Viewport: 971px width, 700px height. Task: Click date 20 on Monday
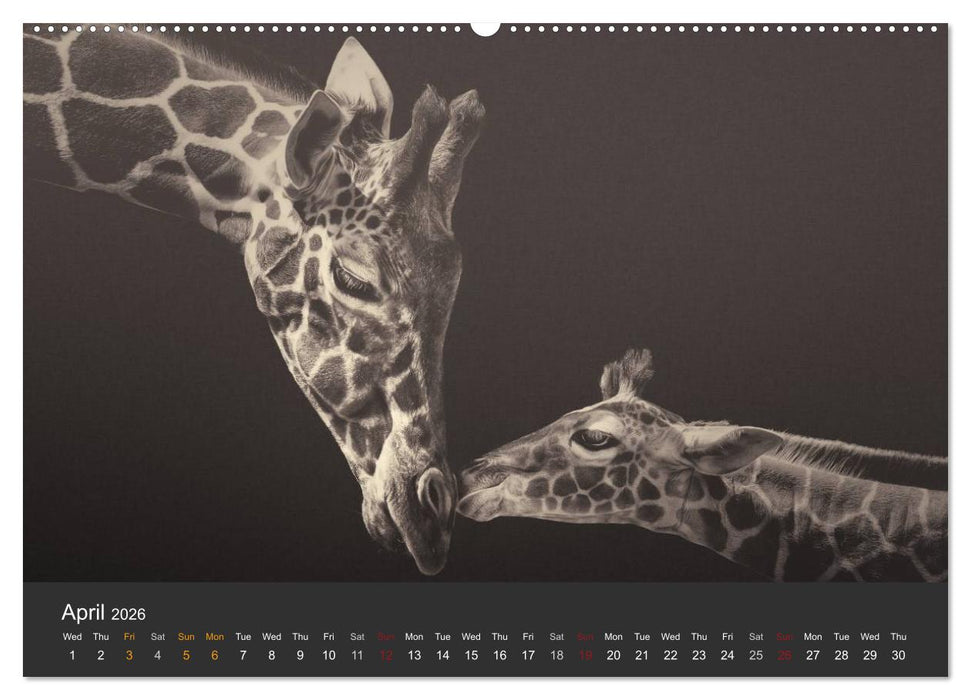613,652
